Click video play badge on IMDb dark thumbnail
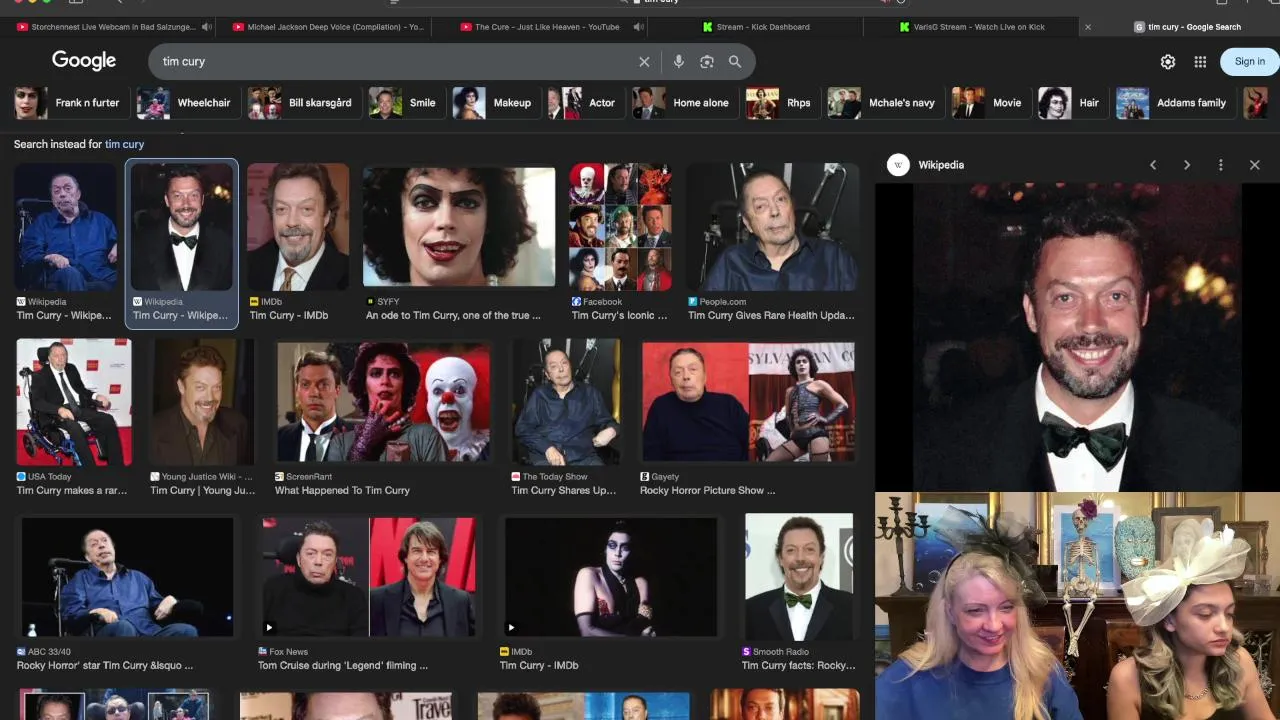Viewport: 1280px width, 720px height. pyautogui.click(x=511, y=628)
